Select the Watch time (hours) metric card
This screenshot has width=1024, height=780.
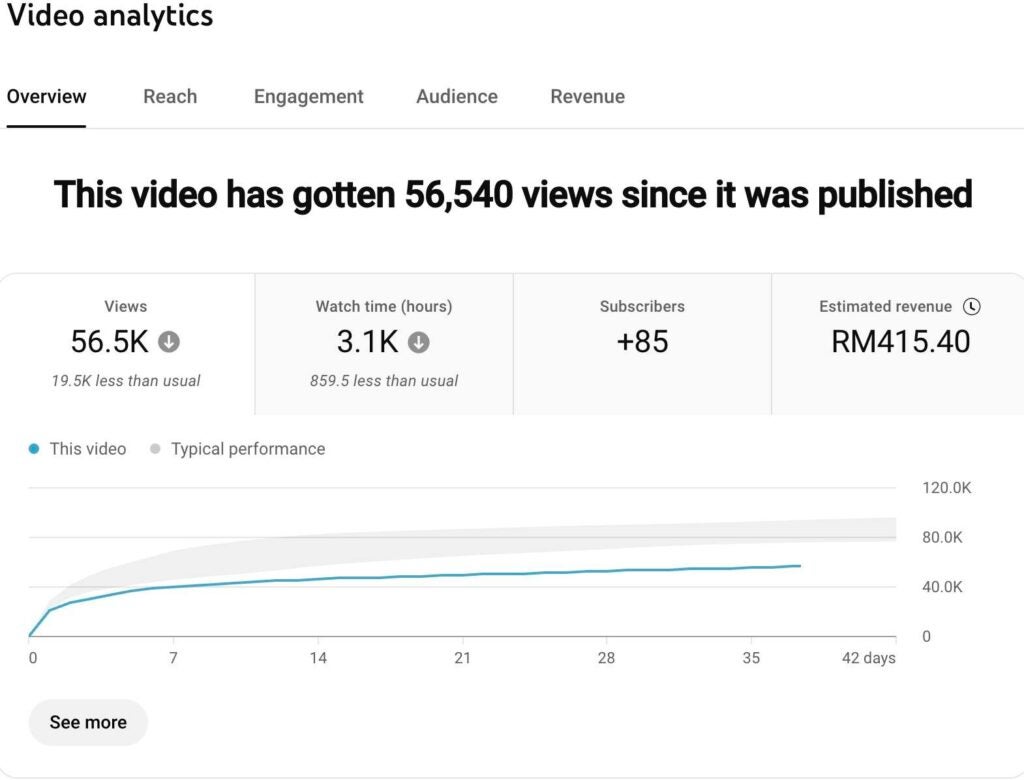(384, 343)
